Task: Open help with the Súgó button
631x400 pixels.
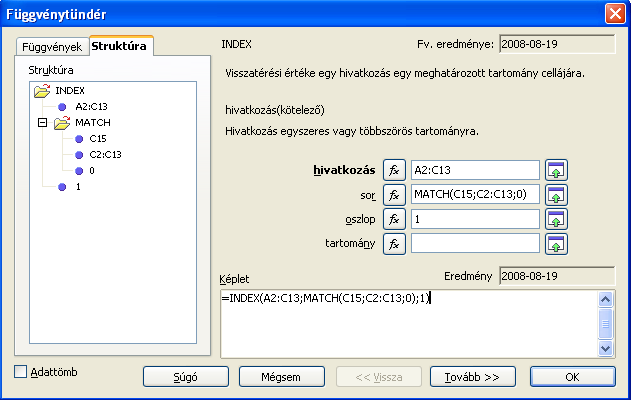Action: [186, 377]
